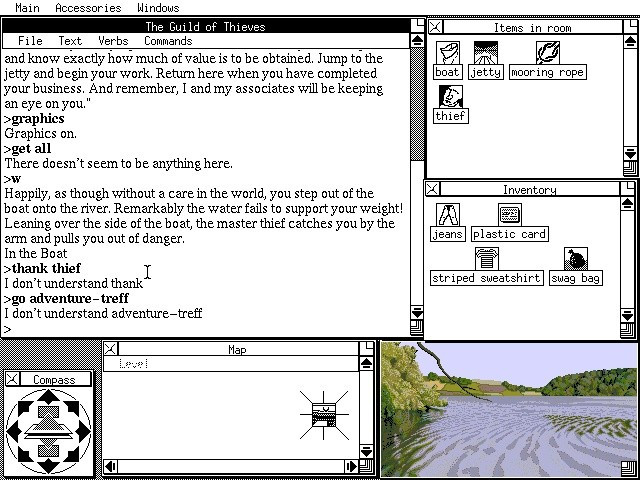Click the size gadget of Guild of Thieves window
The width and height of the screenshot is (640, 480).
(417, 328)
